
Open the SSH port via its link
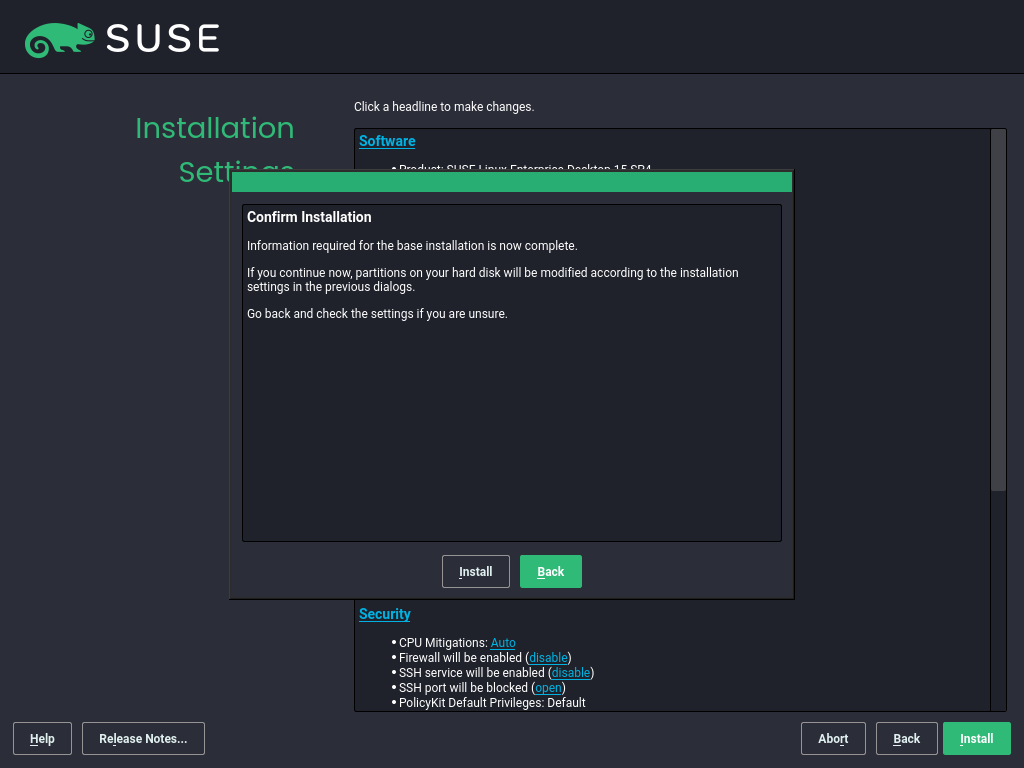point(548,688)
